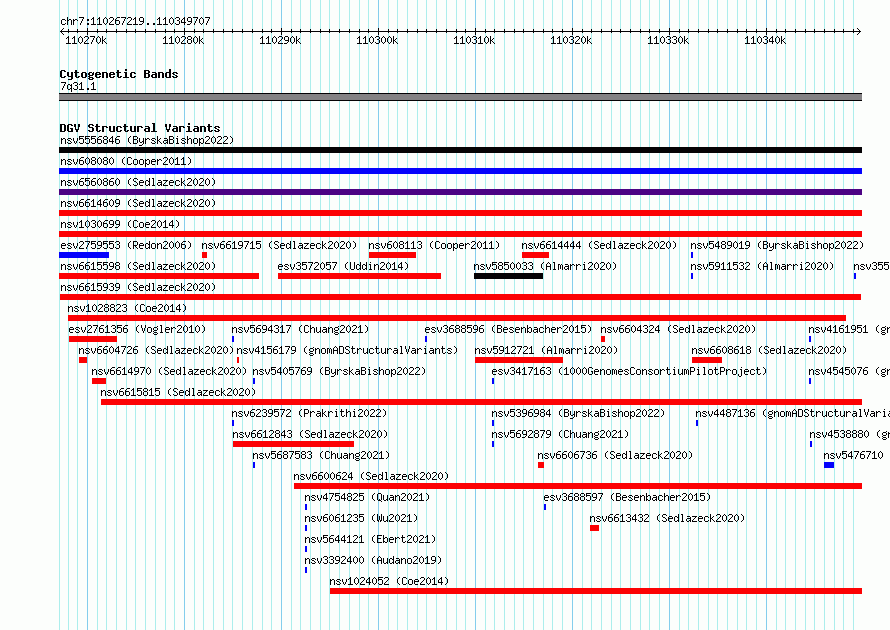Open nsv4156179 (gnomADStructuralVariants) label
The image size is (890, 630).
click(347, 350)
